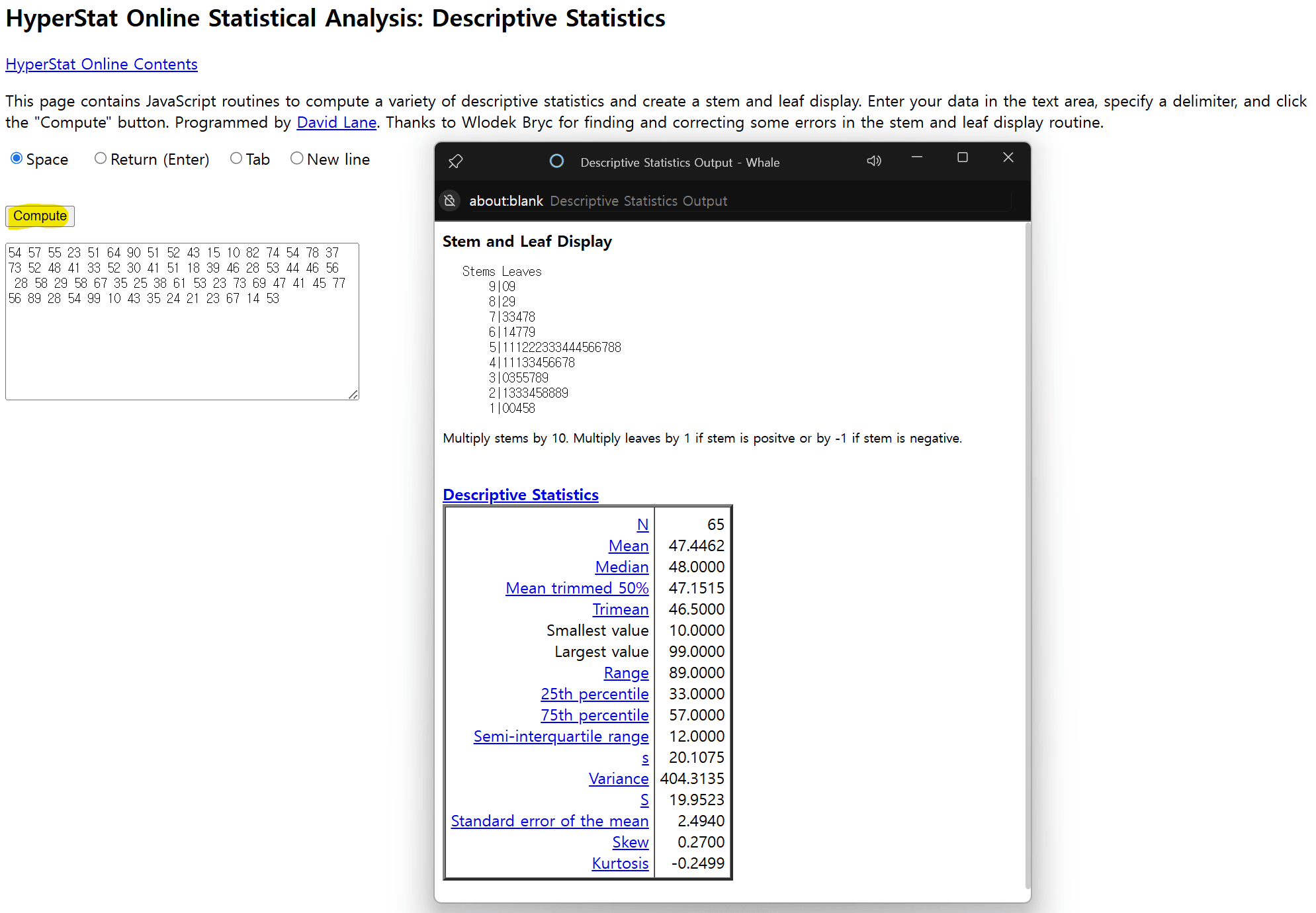Mute the popup window sound
Image resolution: width=1316 pixels, height=913 pixels.
coord(874,161)
